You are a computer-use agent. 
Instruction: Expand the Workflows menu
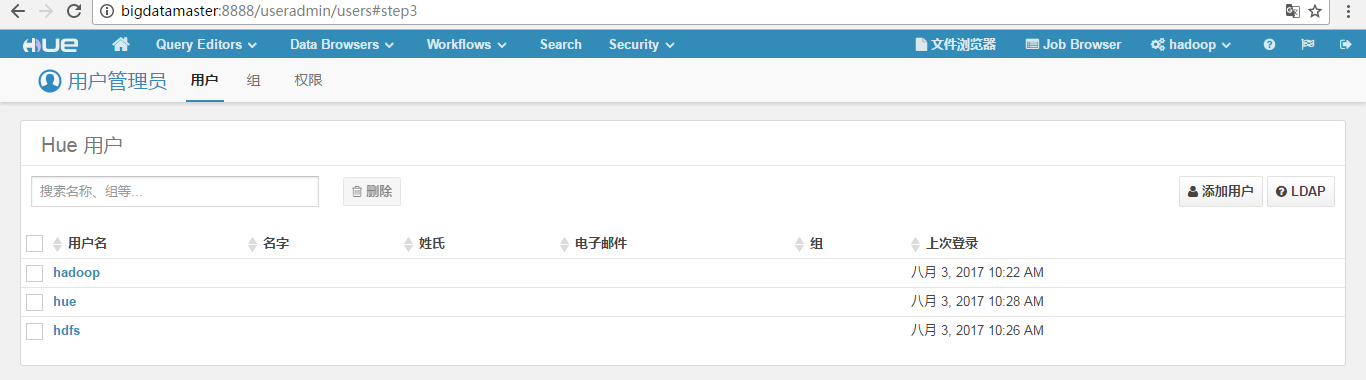pyautogui.click(x=466, y=45)
